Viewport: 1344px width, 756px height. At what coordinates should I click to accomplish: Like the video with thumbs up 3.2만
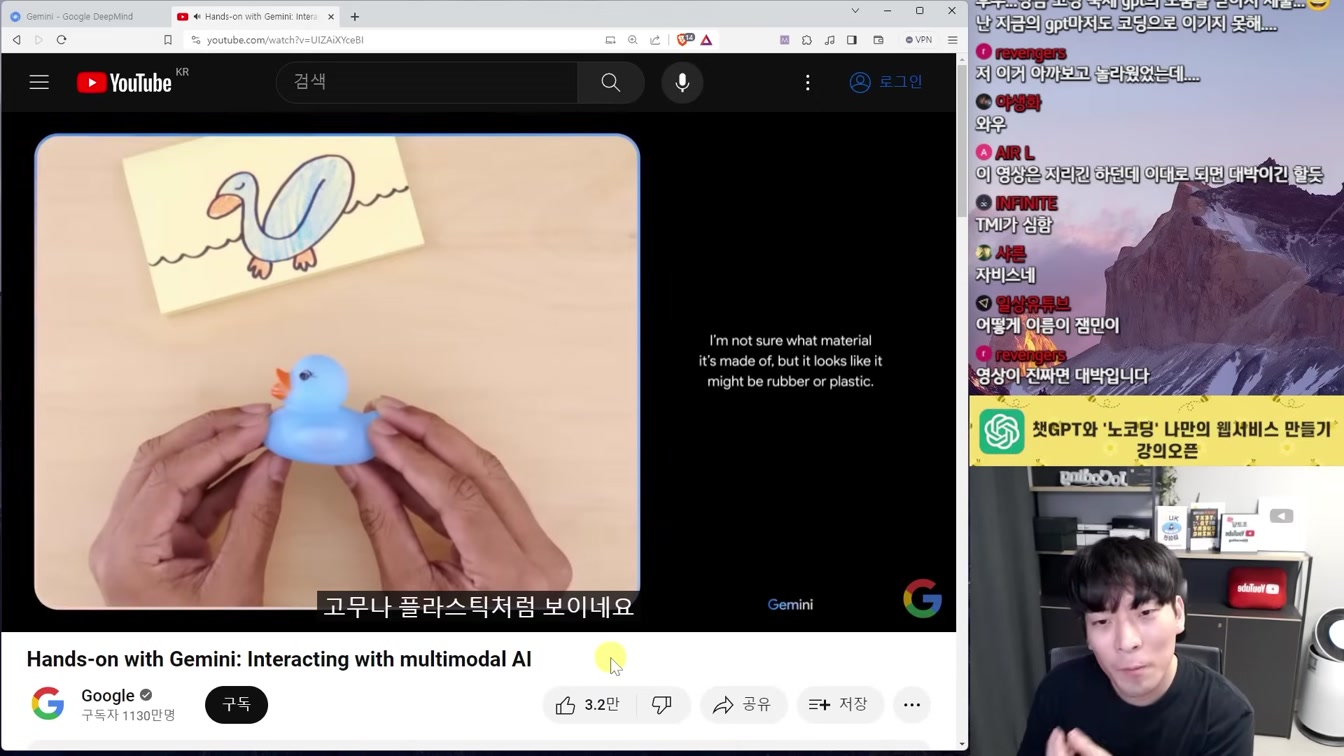(588, 705)
